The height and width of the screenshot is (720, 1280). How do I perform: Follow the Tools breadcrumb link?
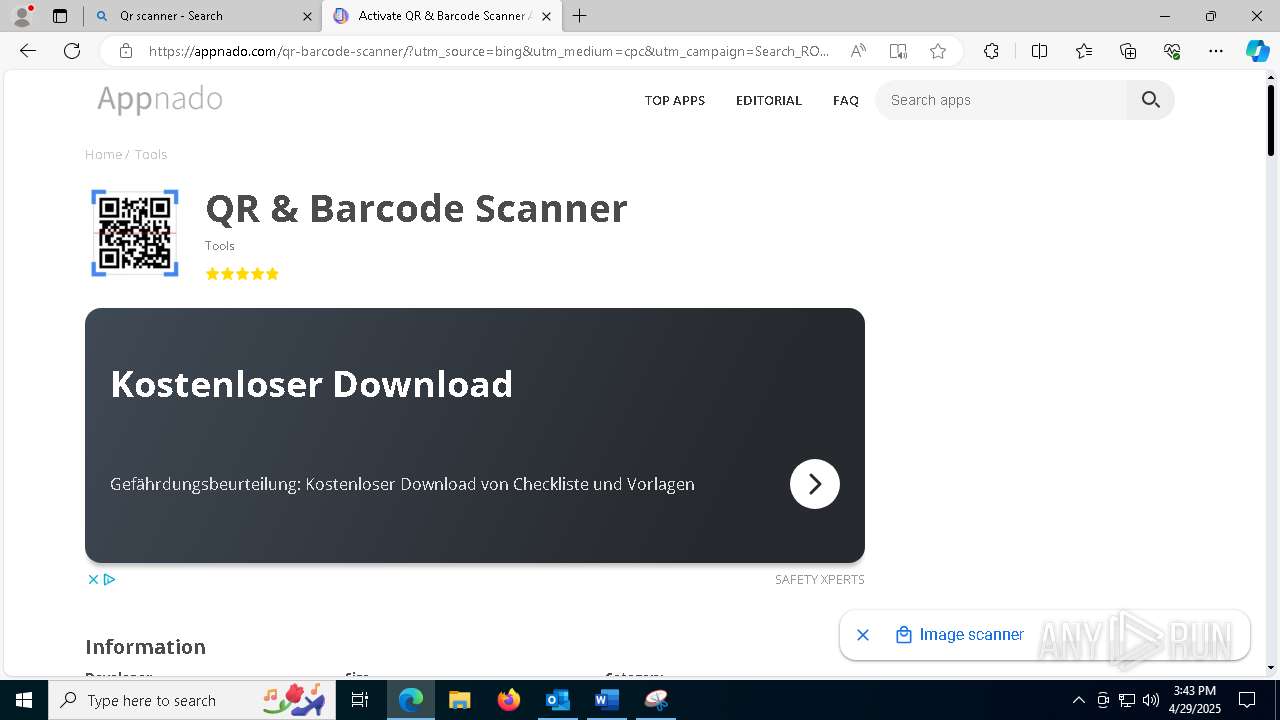tap(151, 154)
